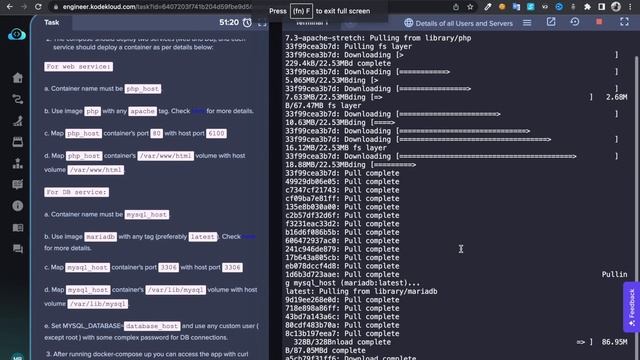The width and height of the screenshot is (640, 360).
Task: Click 'latest: Pulling from library/mariadb' terminal line
Action: coord(361,291)
